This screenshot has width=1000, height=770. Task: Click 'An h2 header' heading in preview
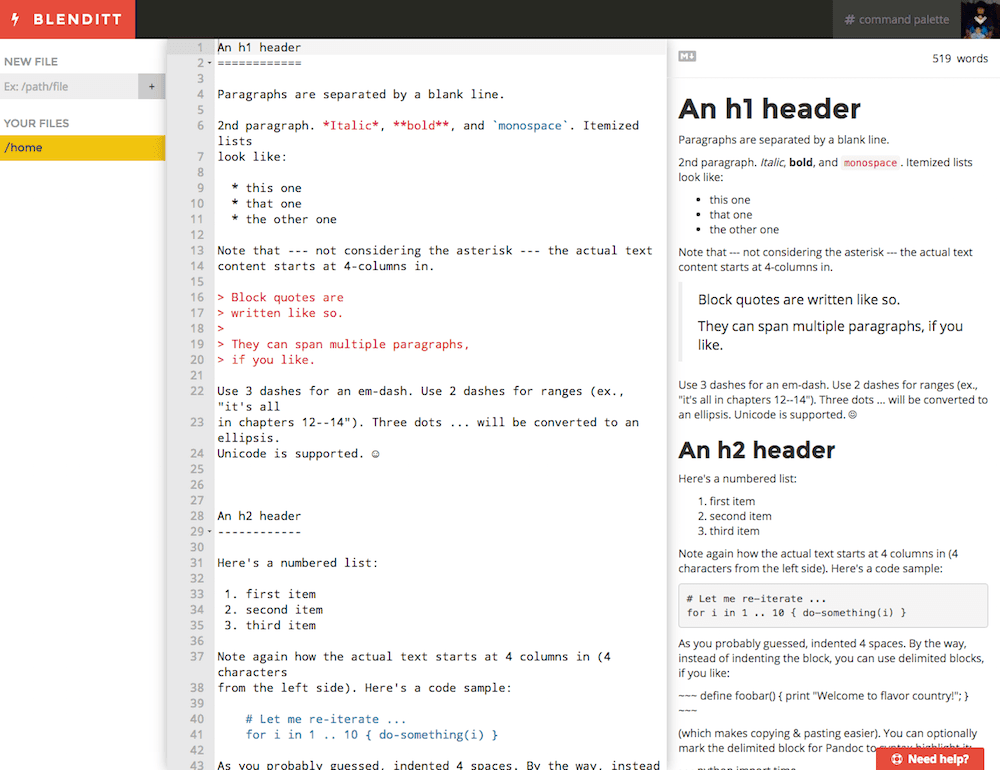pos(756,450)
